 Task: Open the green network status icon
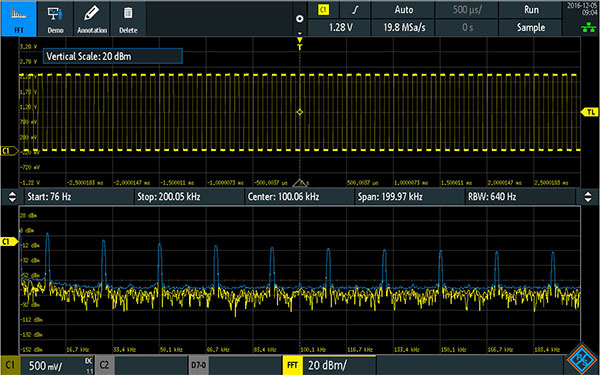[x=588, y=27]
